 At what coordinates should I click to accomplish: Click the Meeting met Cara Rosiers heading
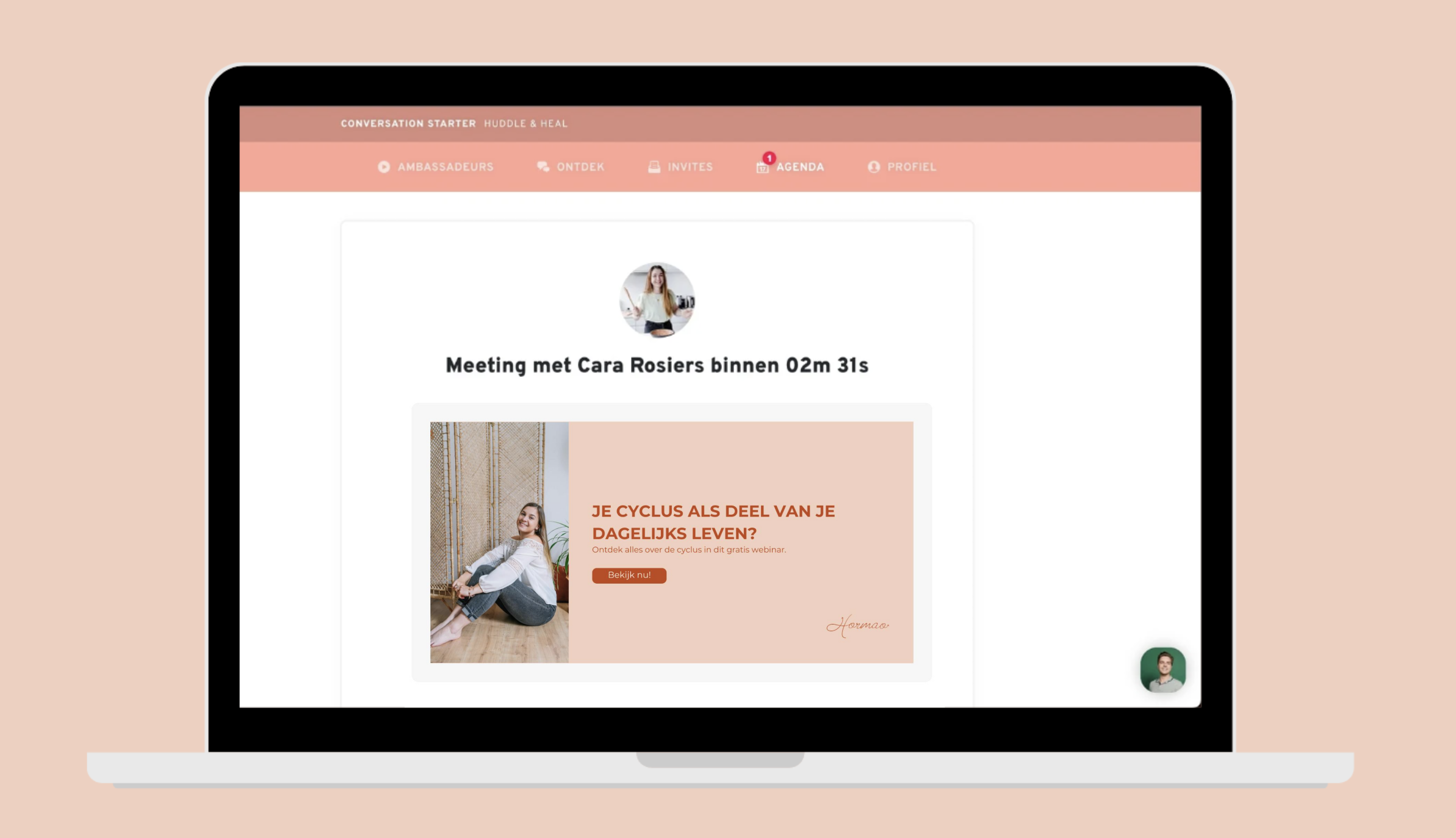click(657, 365)
